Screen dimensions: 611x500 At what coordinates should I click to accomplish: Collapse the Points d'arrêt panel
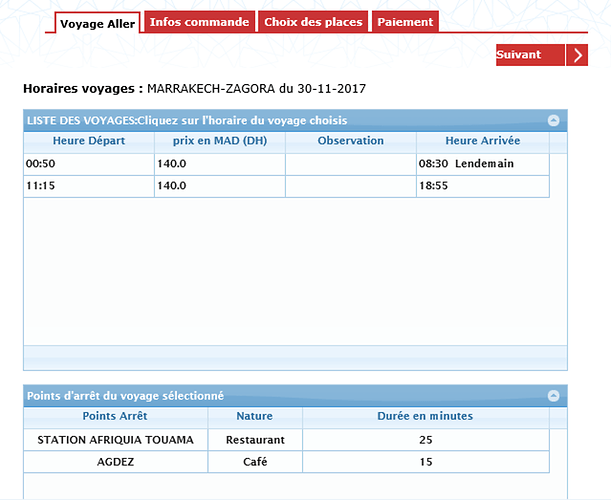pyautogui.click(x=553, y=396)
